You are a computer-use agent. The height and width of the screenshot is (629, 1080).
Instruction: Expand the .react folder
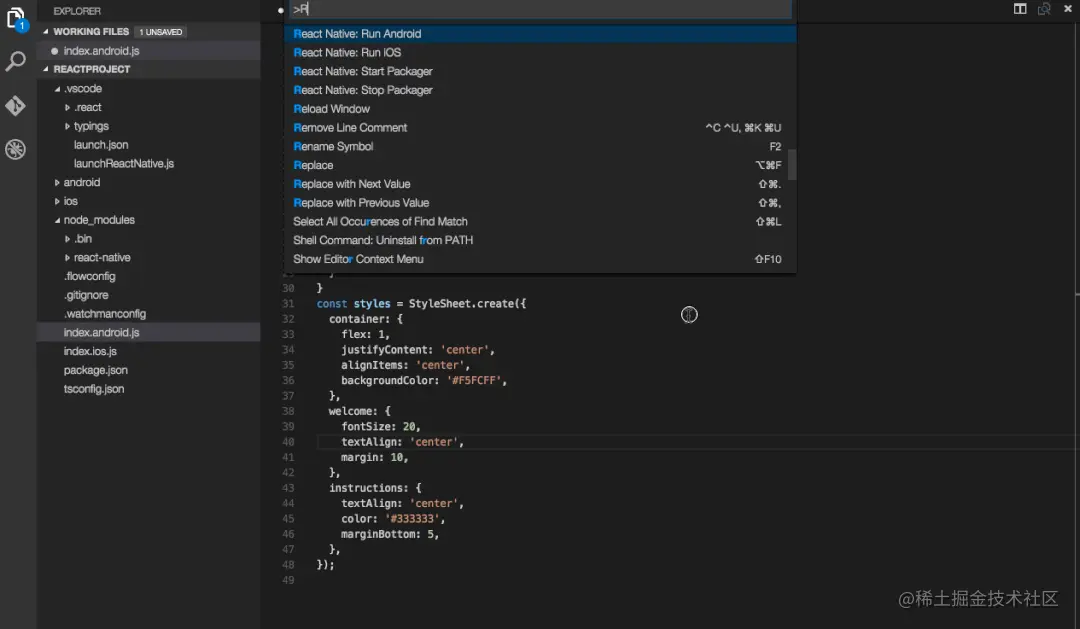pyautogui.click(x=68, y=107)
